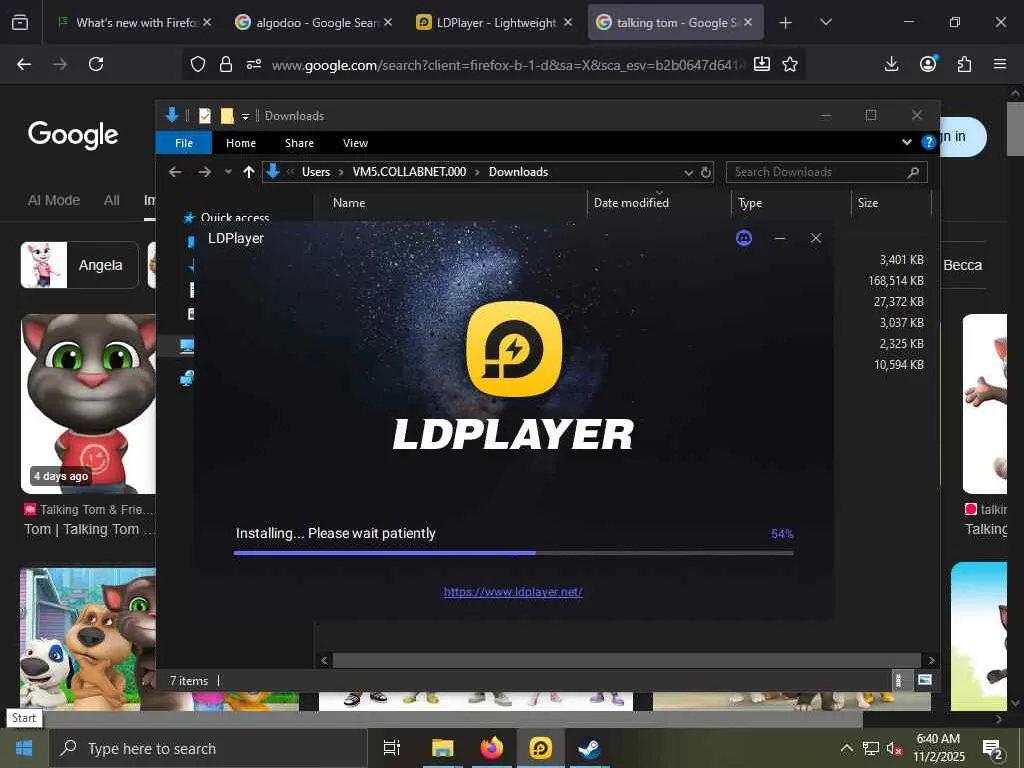The height and width of the screenshot is (768, 1024).
Task: Click the scroll right arrow in Explorer
Action: (931, 660)
